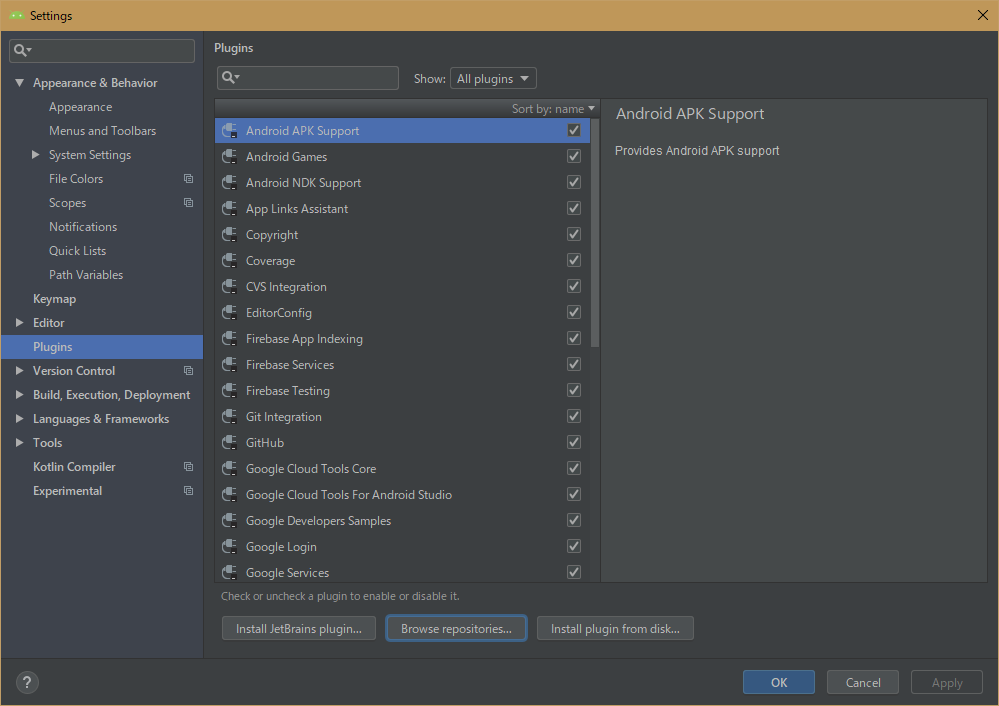Click the share icon next to Experimental
The width and height of the screenshot is (999, 706).
coord(188,490)
